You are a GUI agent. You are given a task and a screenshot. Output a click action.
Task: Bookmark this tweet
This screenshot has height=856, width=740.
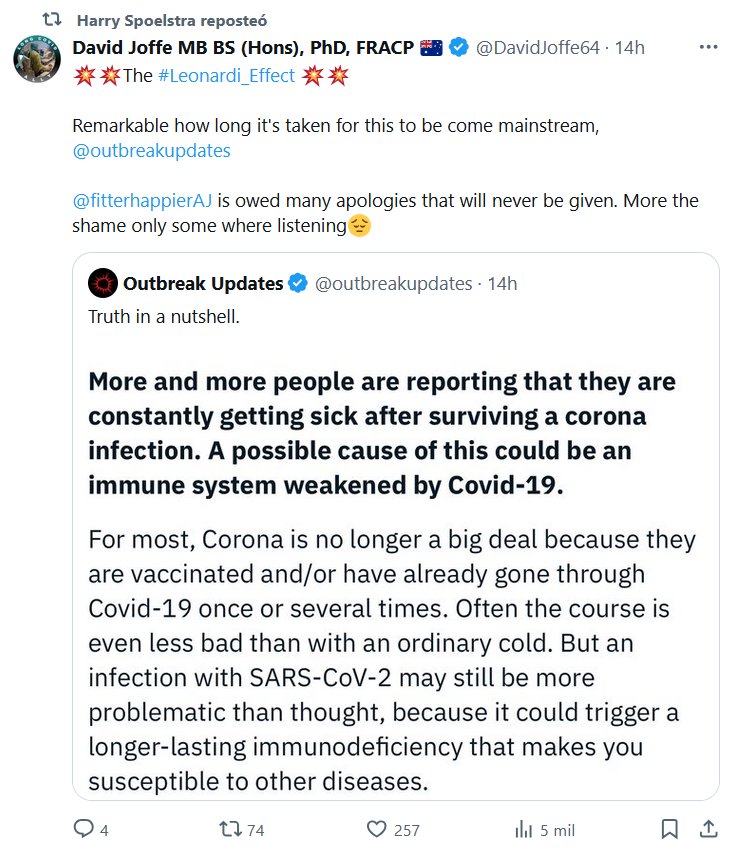[669, 829]
